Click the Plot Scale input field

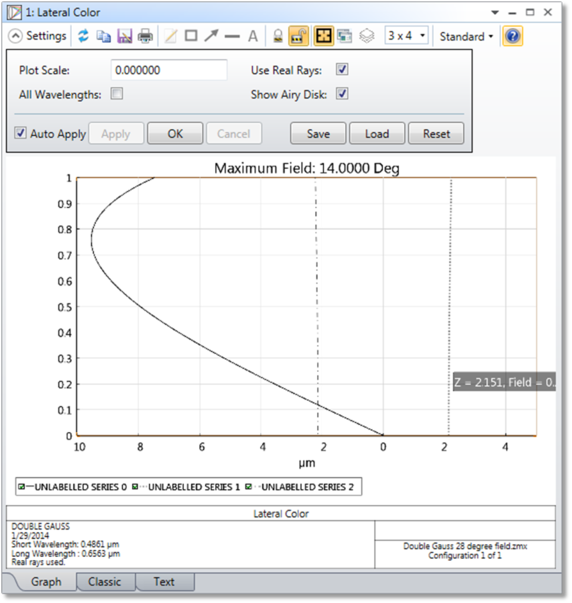pyautogui.click(x=169, y=70)
